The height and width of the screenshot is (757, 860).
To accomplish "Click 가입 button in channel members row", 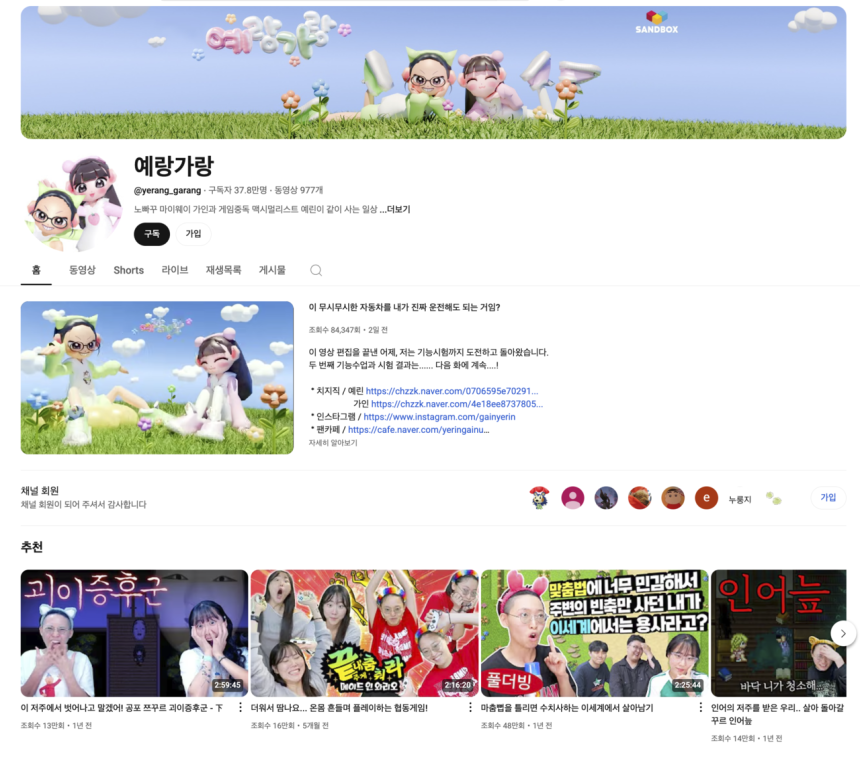I will pyautogui.click(x=828, y=498).
